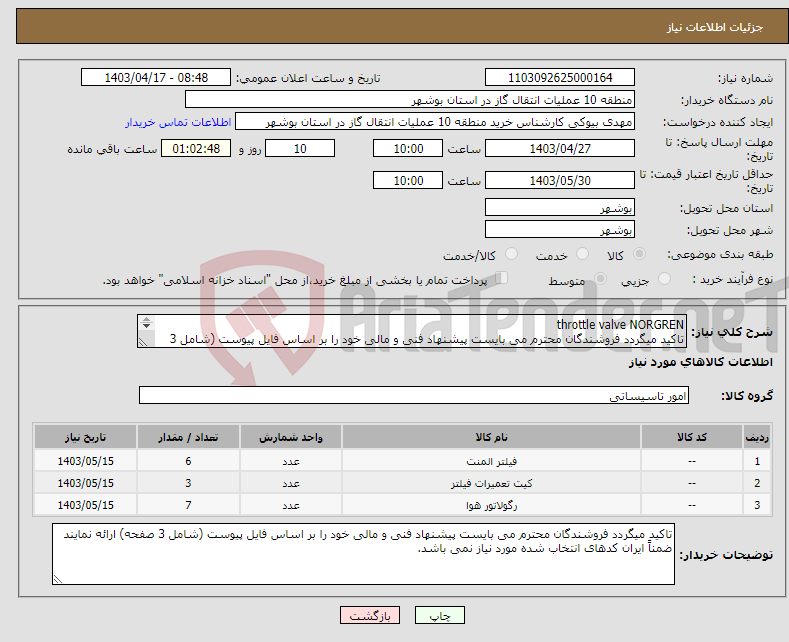Toggle the اسناد خزانه اسلامی payment checkbox
The image size is (789, 642).
(x=501, y=278)
